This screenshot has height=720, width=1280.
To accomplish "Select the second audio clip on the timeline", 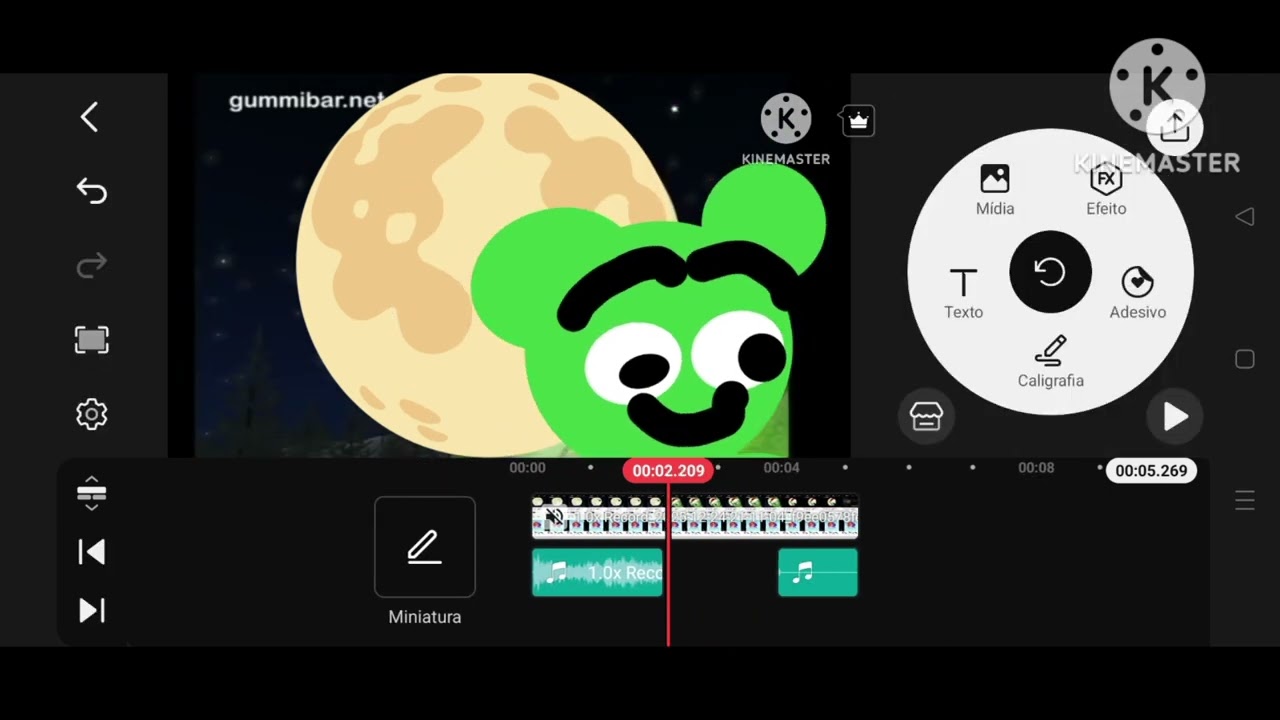I will pos(818,572).
